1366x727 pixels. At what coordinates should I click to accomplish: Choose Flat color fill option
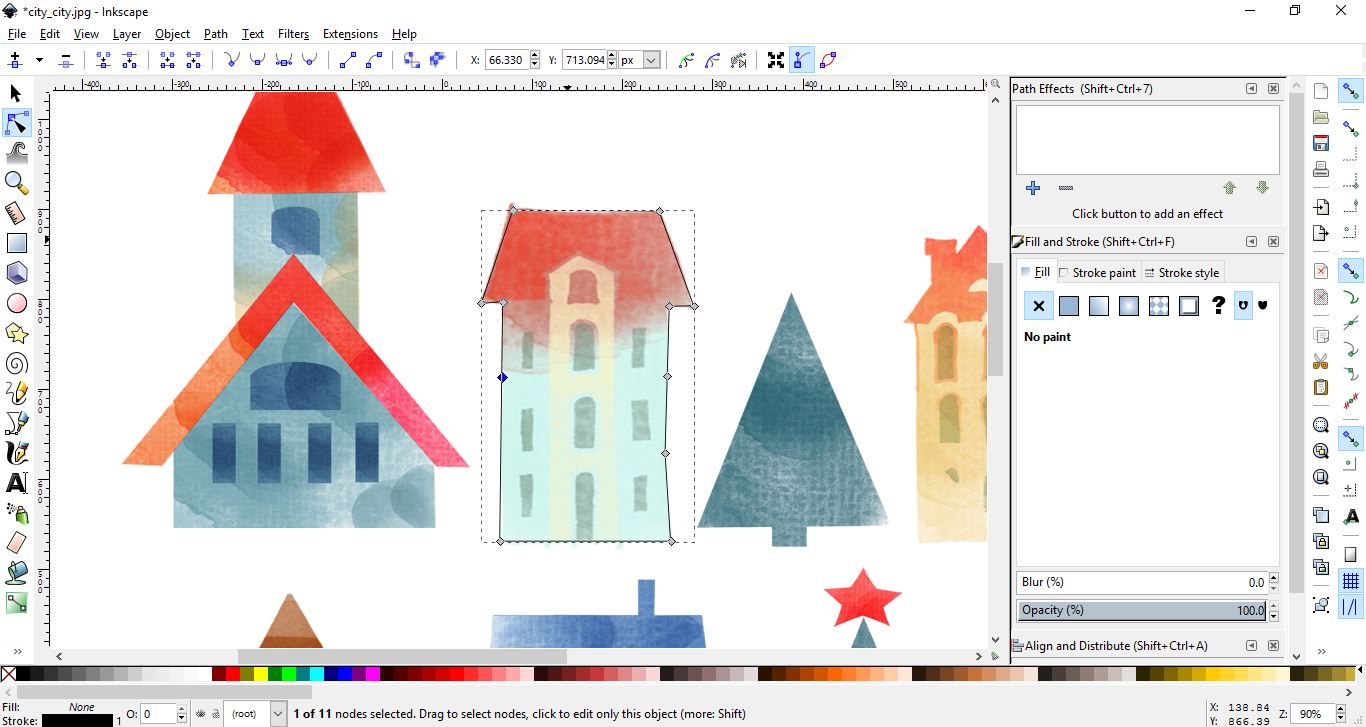[x=1069, y=306]
